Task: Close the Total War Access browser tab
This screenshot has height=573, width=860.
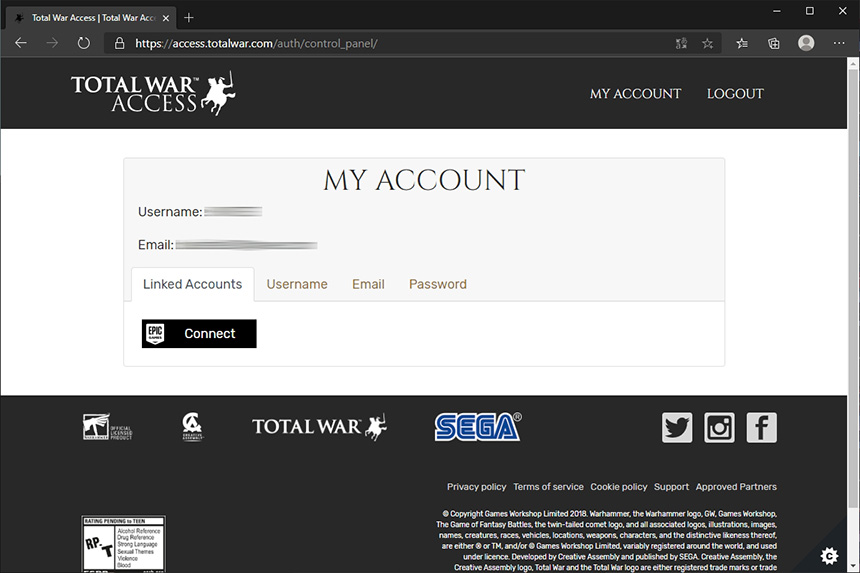Action: pos(166,18)
